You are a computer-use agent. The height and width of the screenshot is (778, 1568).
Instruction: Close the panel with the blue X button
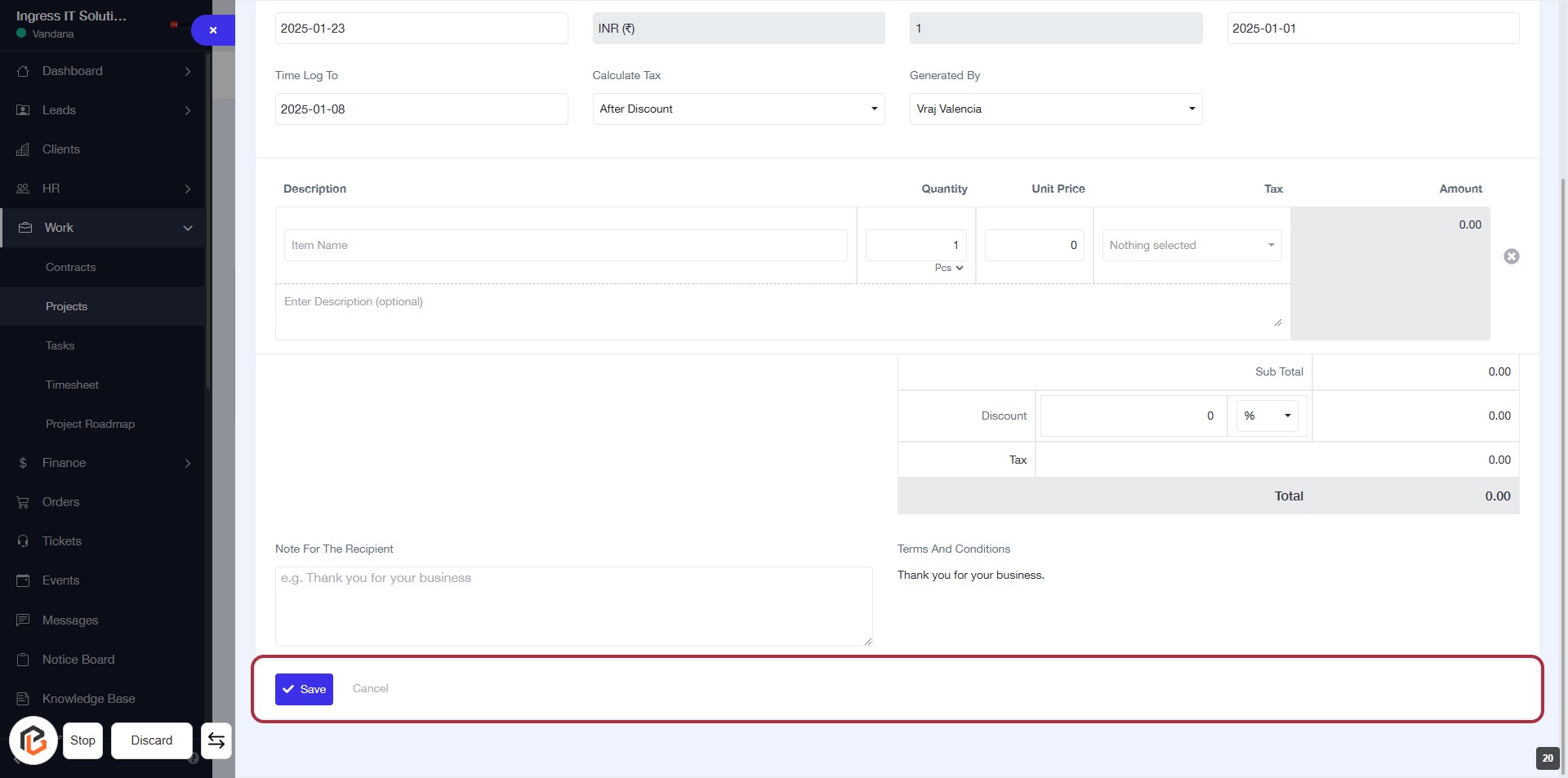(213, 30)
